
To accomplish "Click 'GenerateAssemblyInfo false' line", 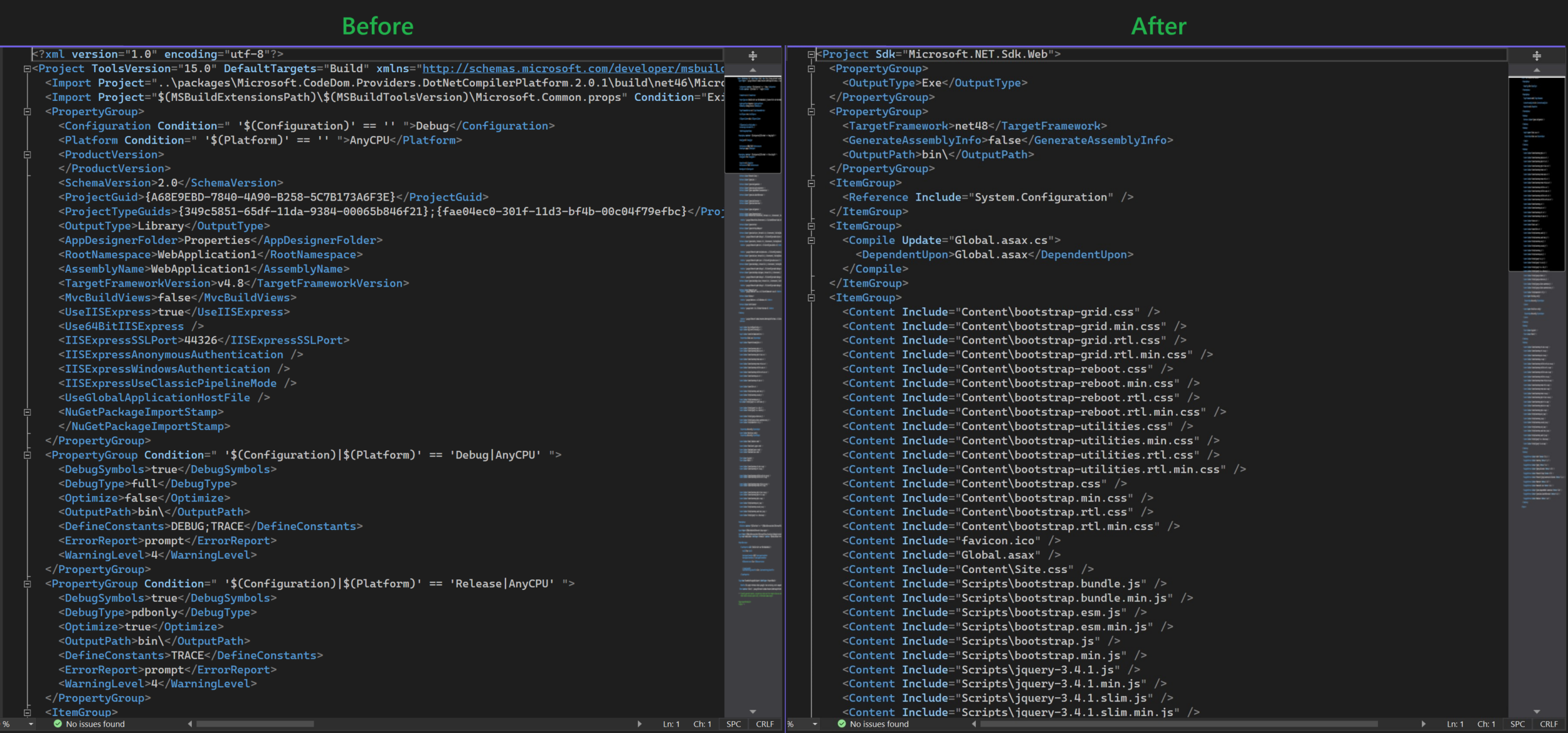I will [x=1007, y=140].
